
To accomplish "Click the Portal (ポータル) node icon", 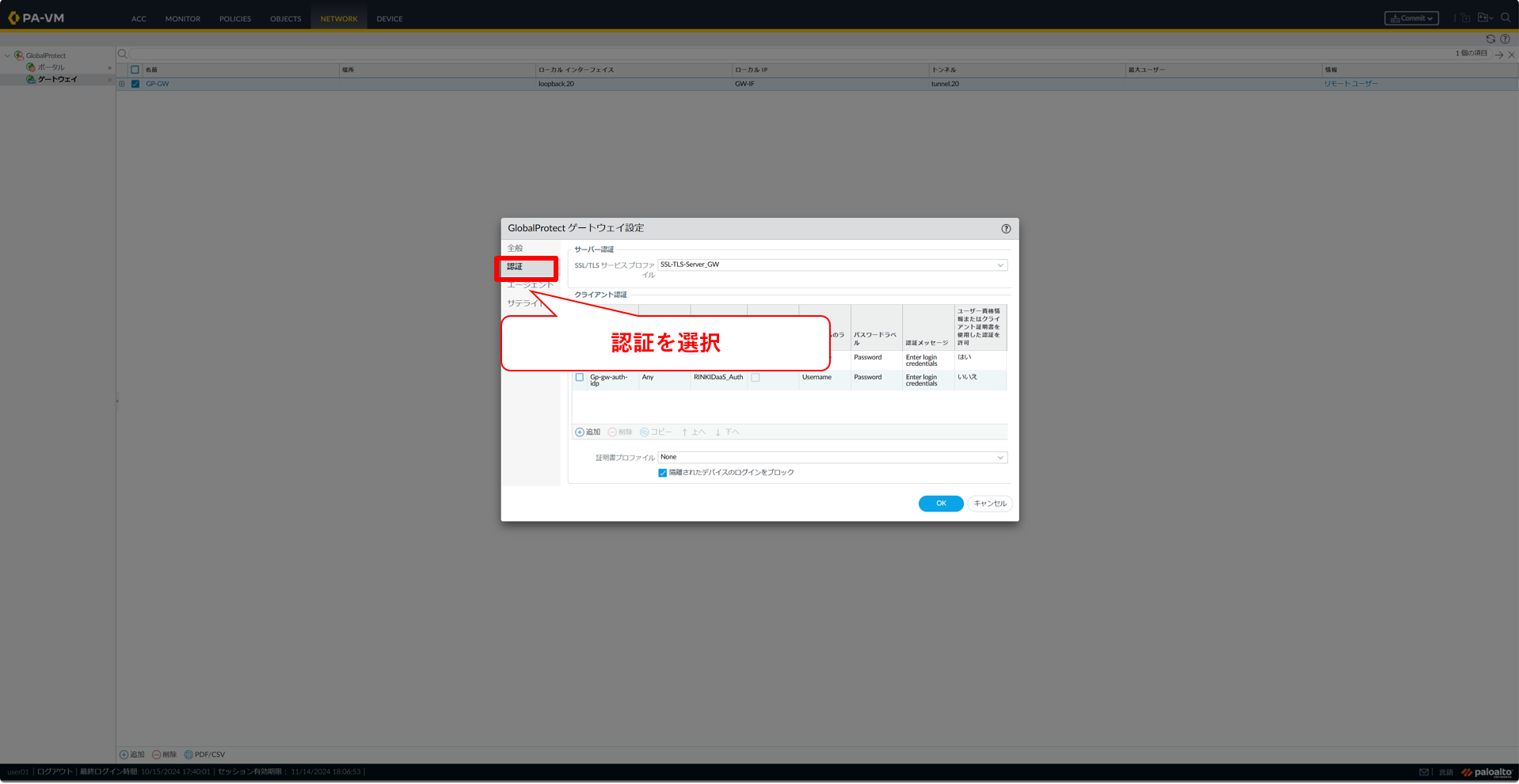I will tap(31, 67).
